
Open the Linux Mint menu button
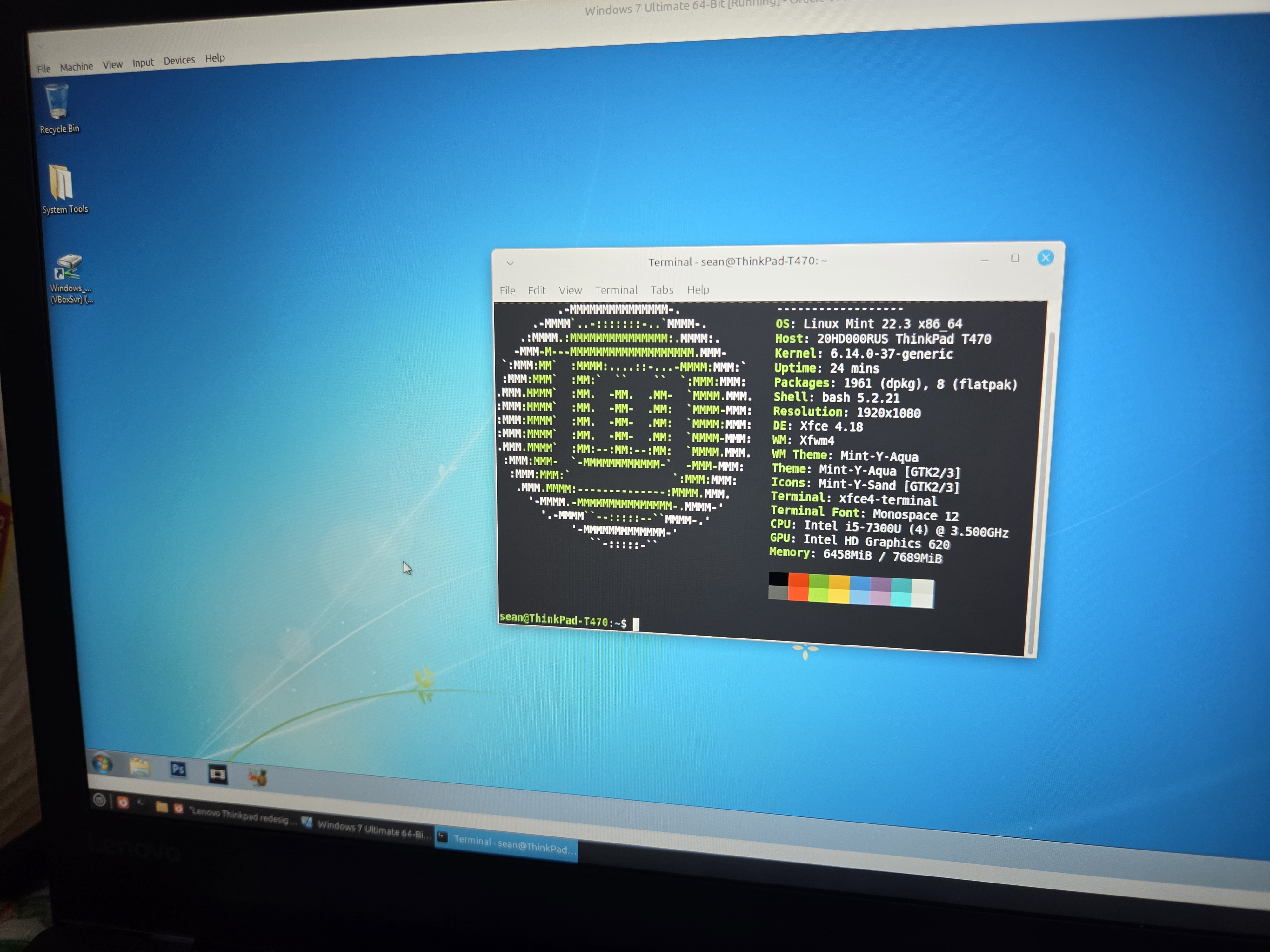(99, 799)
